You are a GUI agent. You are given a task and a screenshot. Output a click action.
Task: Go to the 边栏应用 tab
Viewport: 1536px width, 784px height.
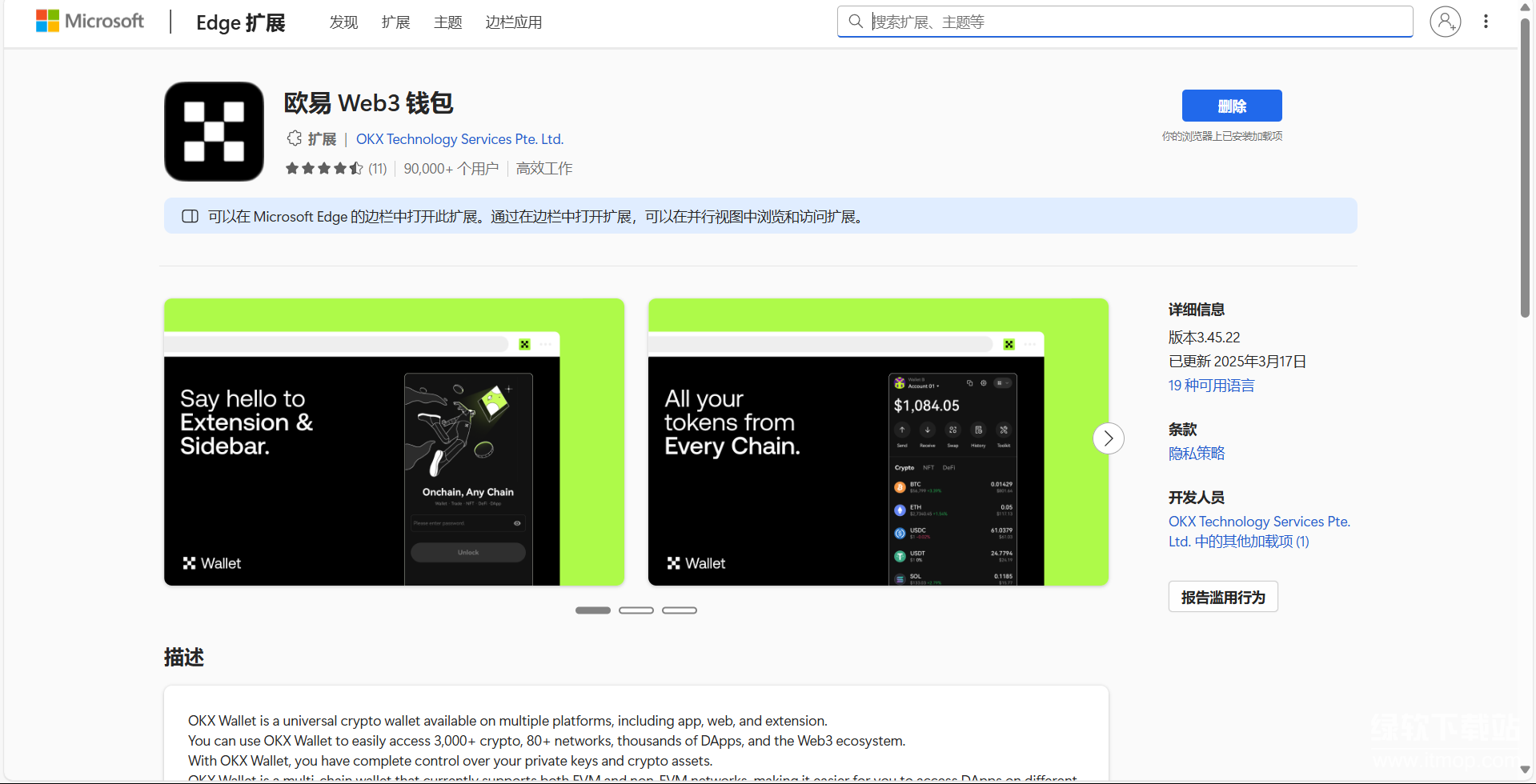click(514, 22)
